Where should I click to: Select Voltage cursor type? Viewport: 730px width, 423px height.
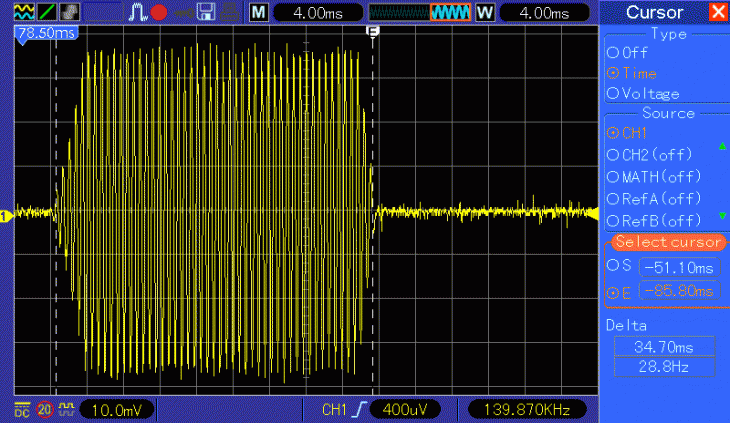tap(614, 93)
